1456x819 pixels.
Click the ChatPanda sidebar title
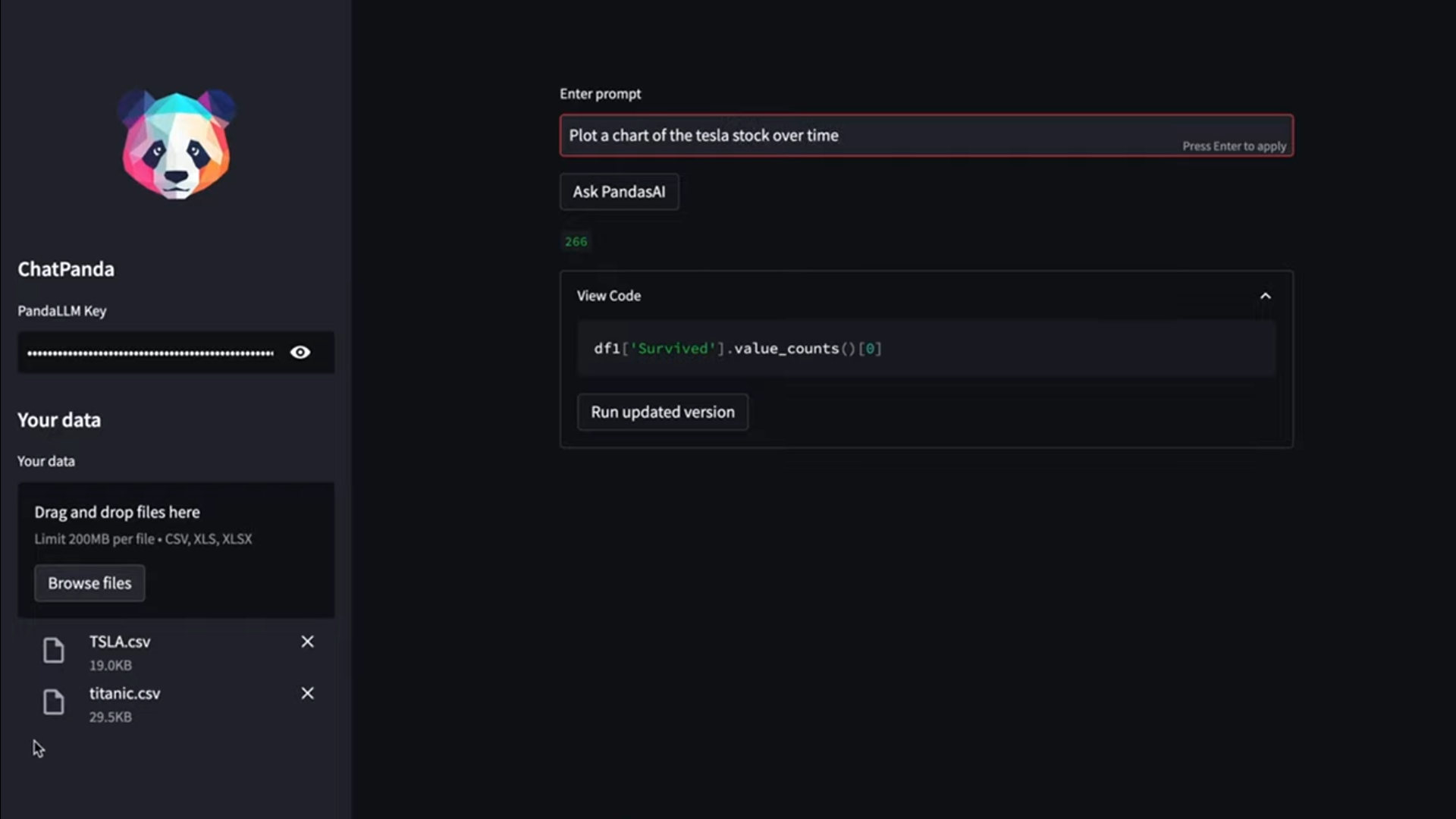point(66,269)
